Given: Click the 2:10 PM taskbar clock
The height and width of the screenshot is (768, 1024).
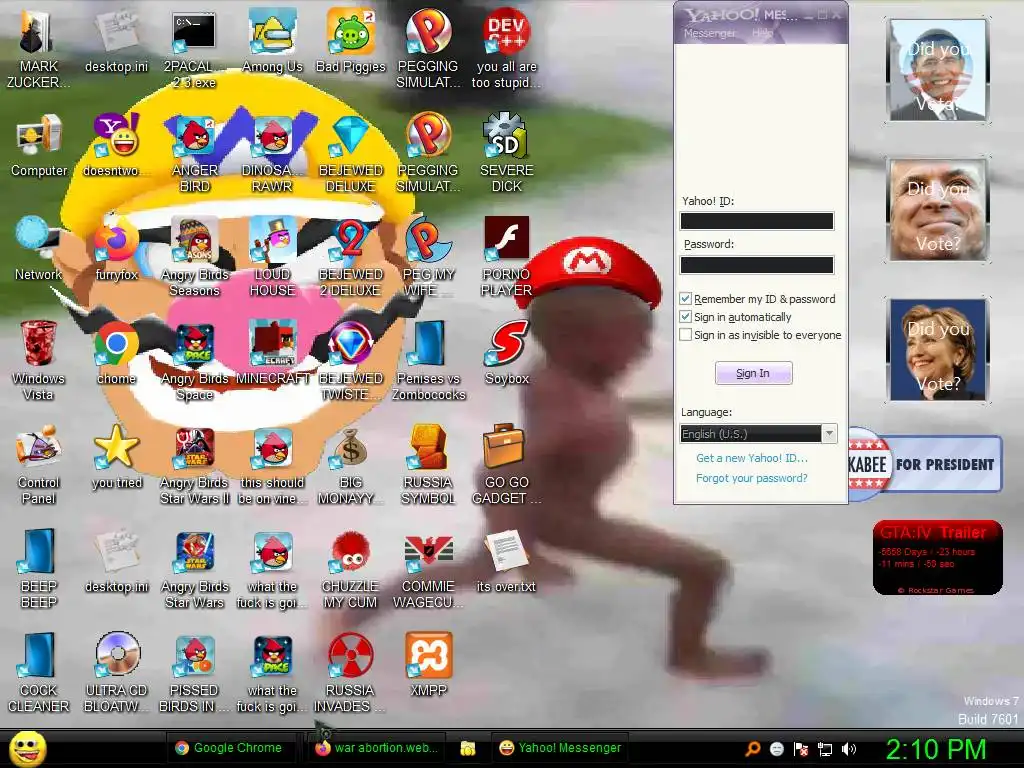Looking at the screenshot, I should (935, 749).
